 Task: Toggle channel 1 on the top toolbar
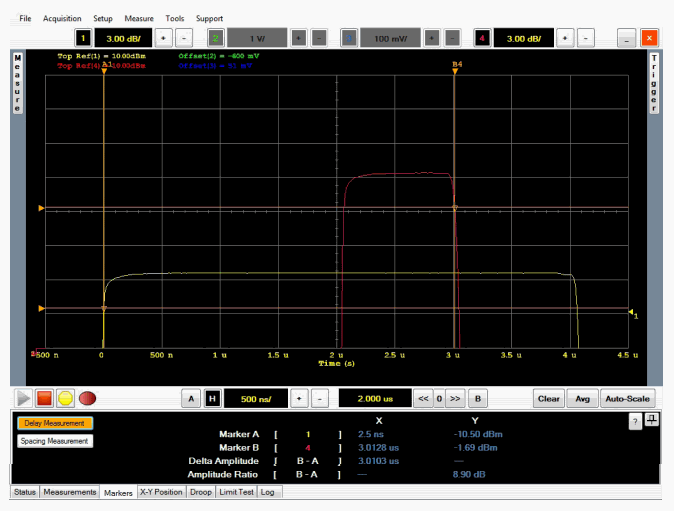click(84, 38)
